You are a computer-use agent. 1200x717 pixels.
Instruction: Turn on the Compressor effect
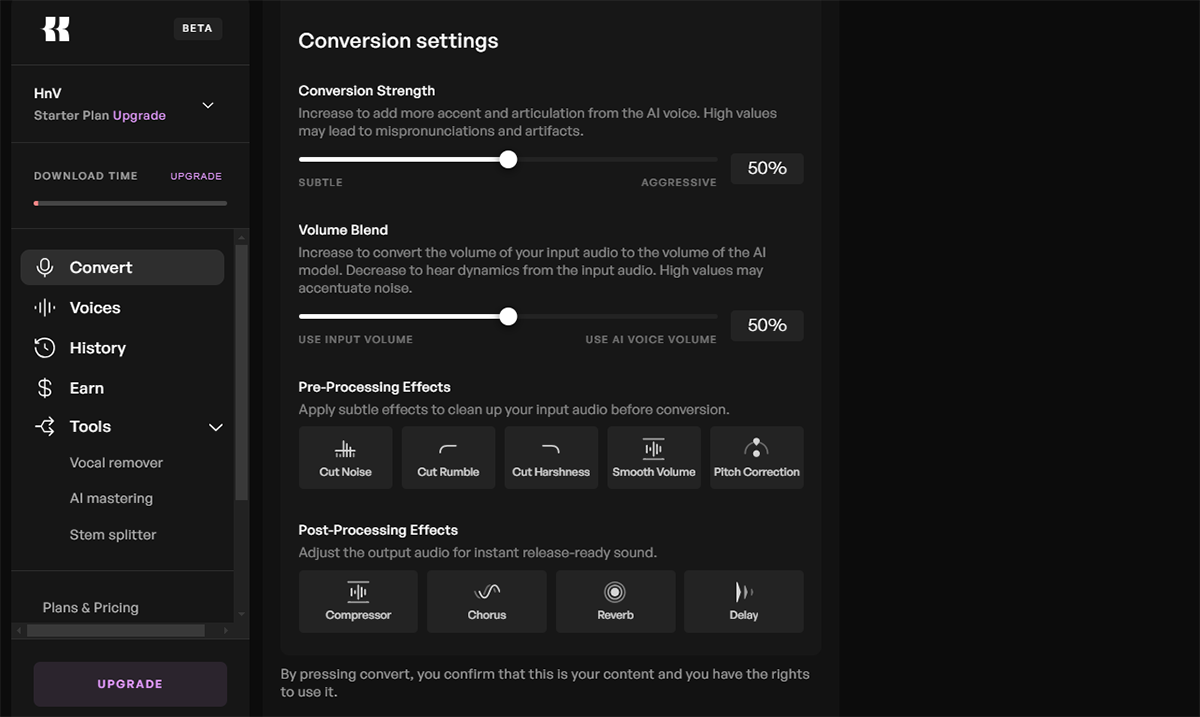point(358,601)
